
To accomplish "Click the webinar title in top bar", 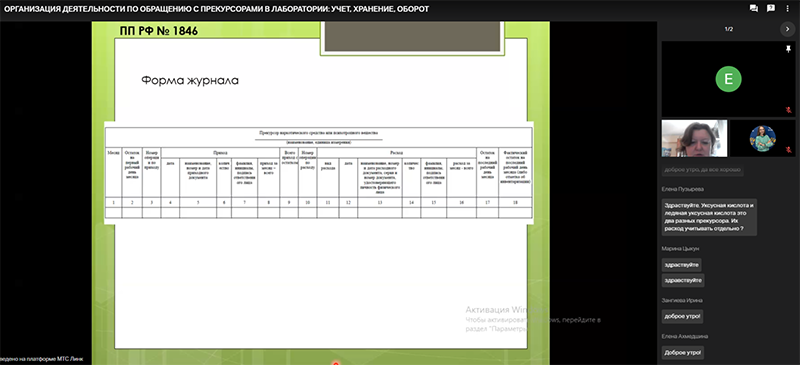I will coord(217,9).
